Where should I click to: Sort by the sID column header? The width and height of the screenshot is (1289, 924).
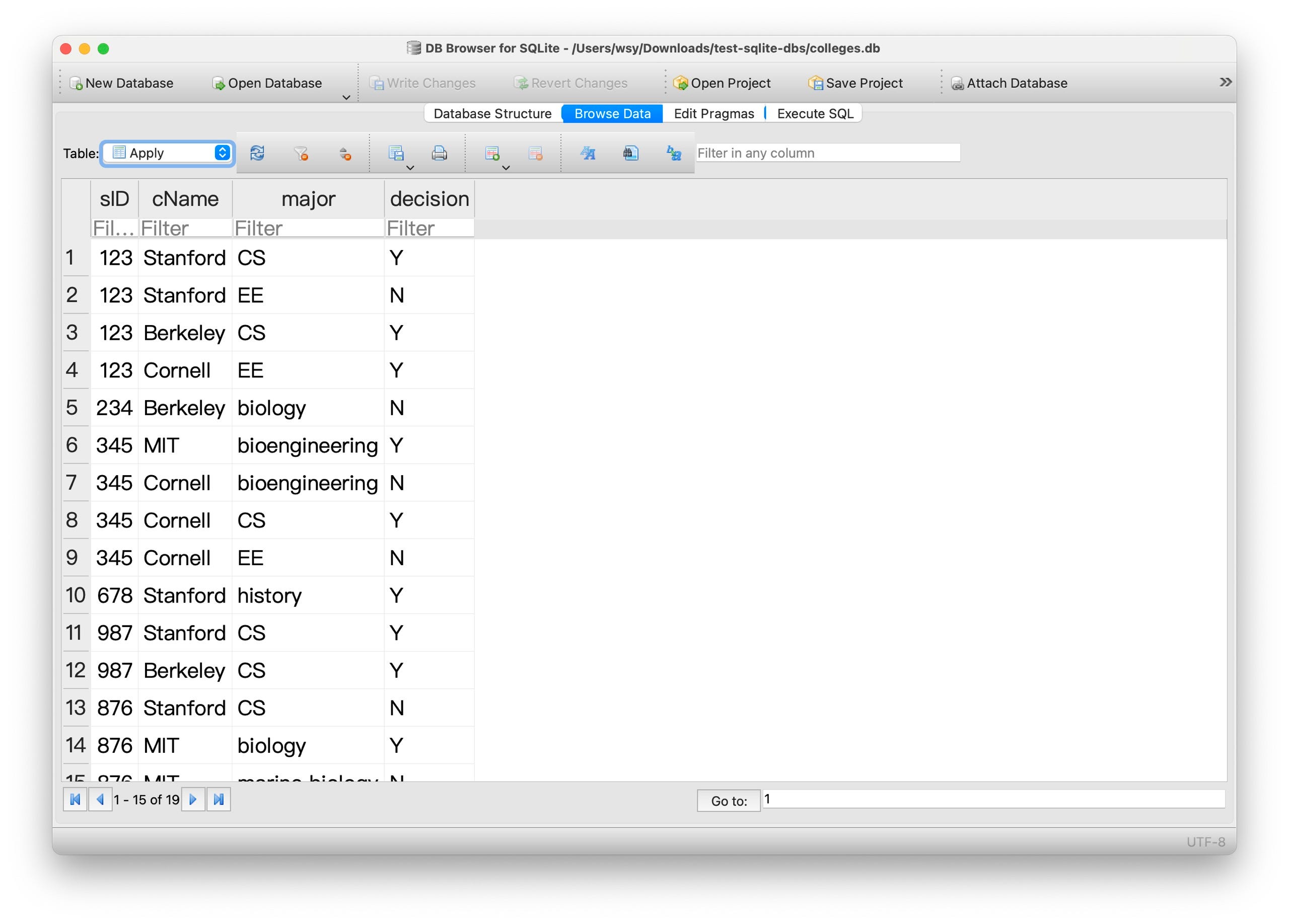(x=114, y=199)
